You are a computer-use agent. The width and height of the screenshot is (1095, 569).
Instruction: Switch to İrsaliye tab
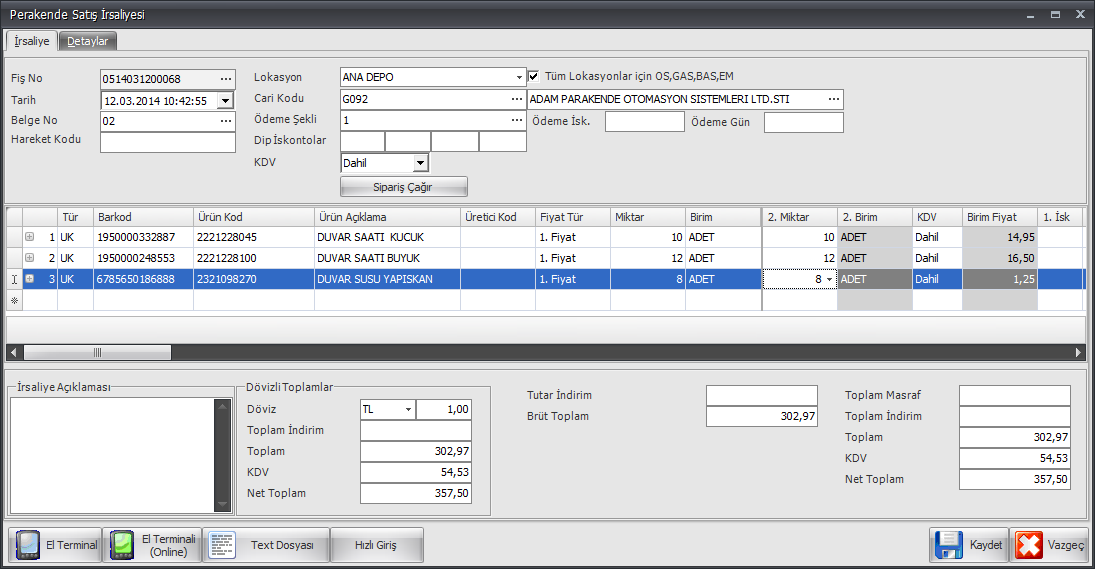(x=32, y=41)
